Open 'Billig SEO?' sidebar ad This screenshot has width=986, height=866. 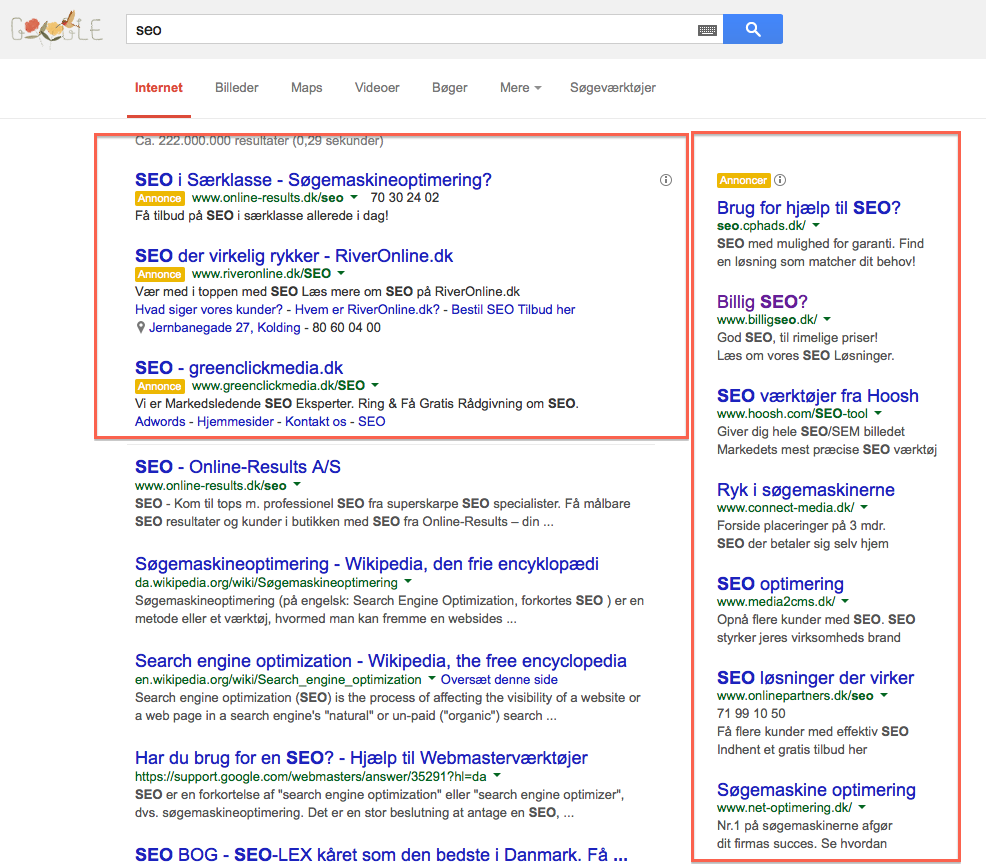click(x=762, y=302)
